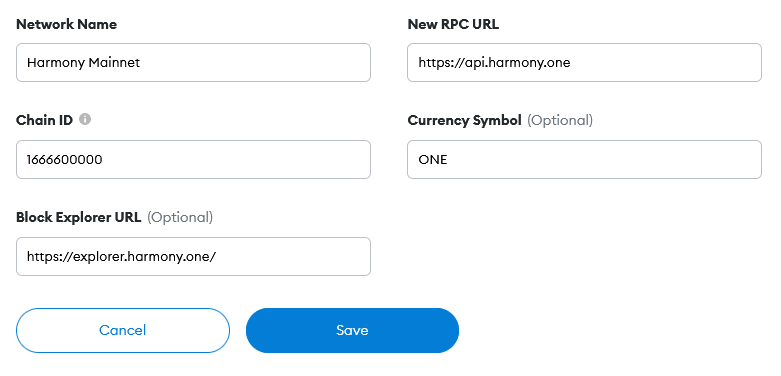Click the (Optional) text beside Currency Symbol
This screenshot has height=376, width=781.
pos(560,121)
